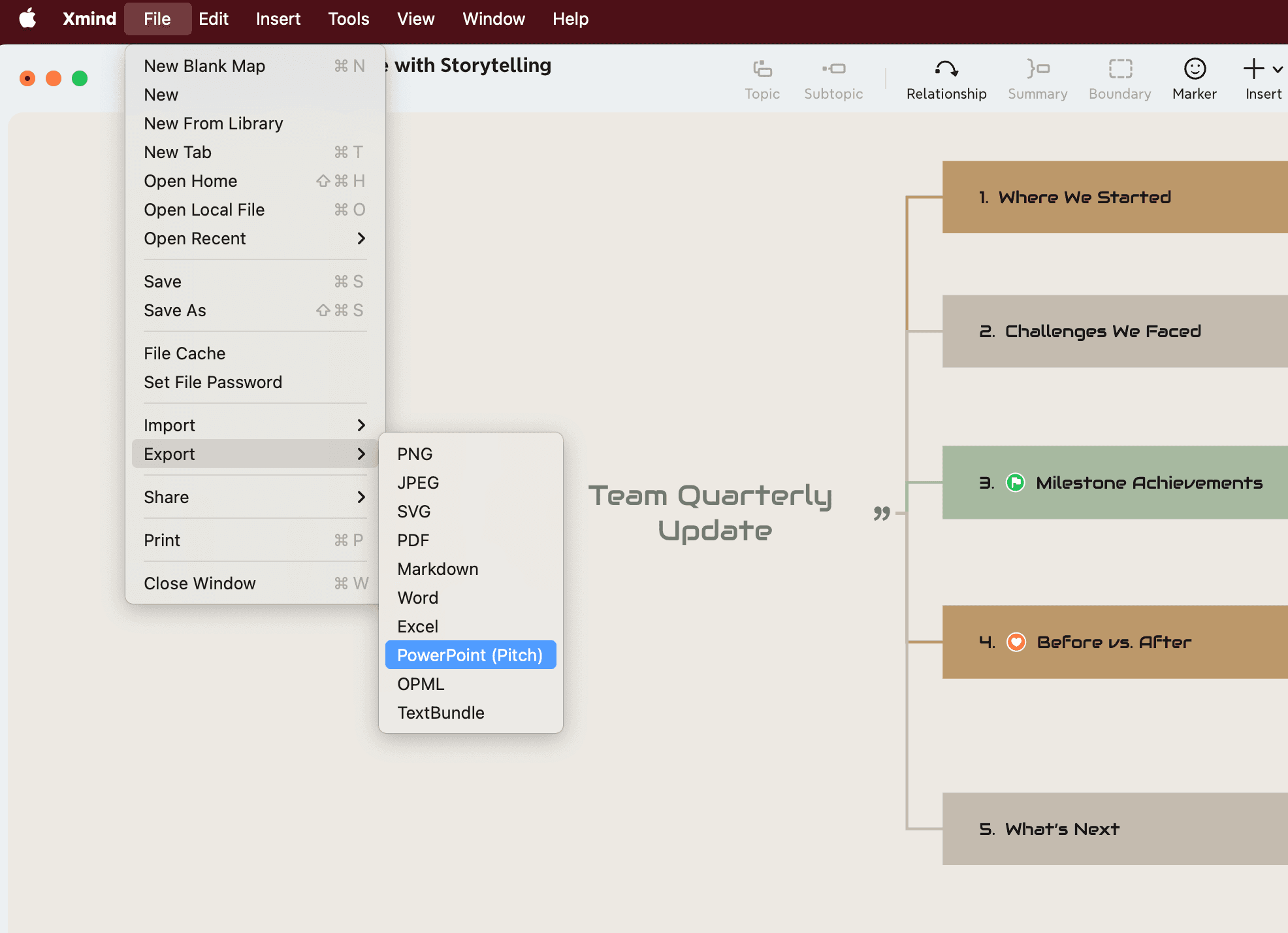Select the Before vs. After topic
1288x933 pixels.
point(1115,642)
